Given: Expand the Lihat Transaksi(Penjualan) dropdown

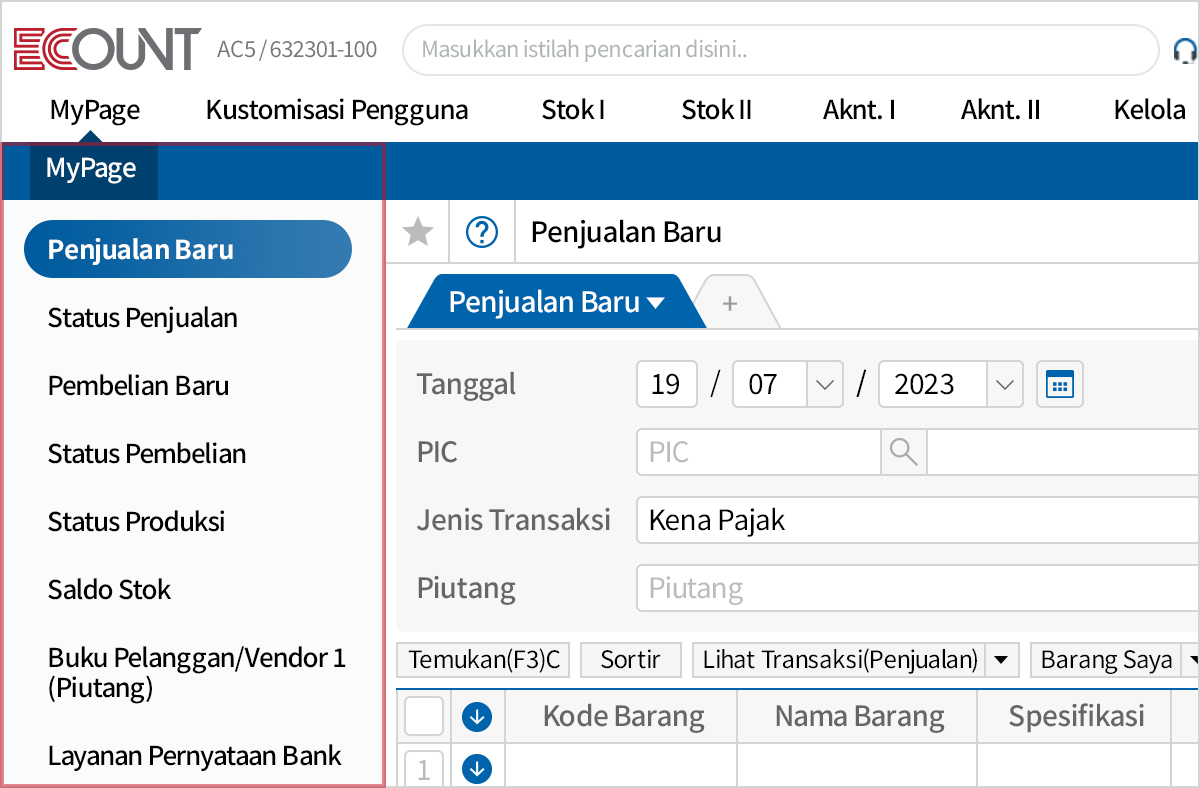Looking at the screenshot, I should (x=1003, y=660).
